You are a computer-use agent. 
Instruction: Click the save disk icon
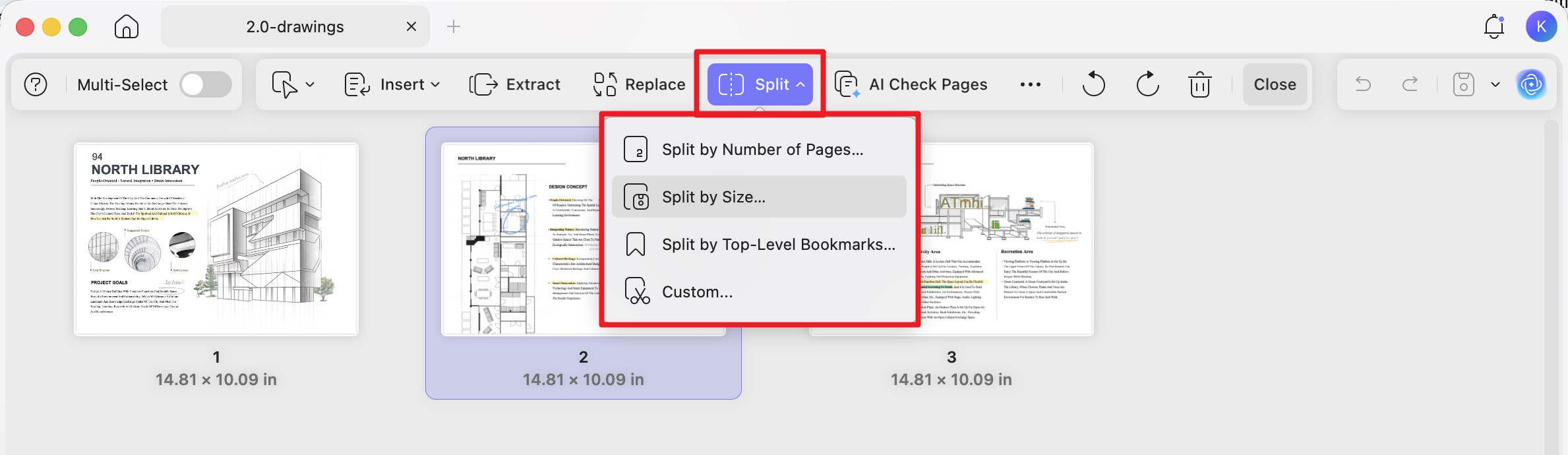(1463, 84)
